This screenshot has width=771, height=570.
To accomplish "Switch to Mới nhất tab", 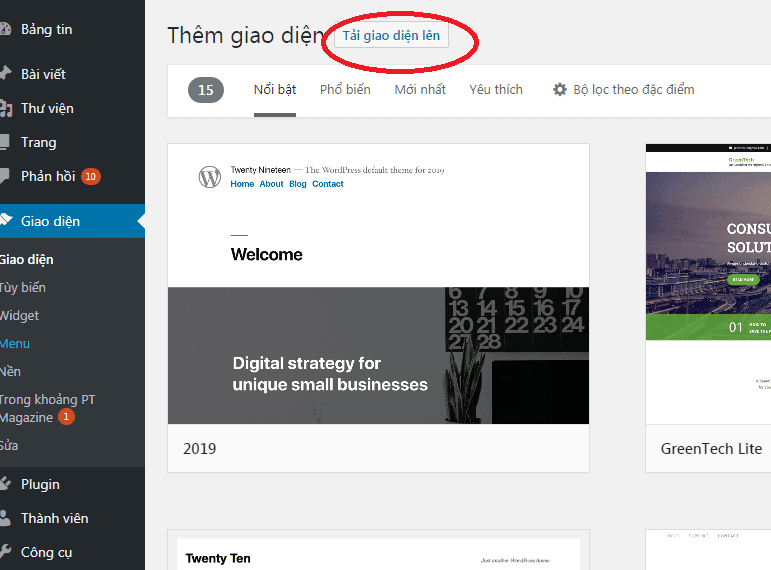I will (x=420, y=90).
